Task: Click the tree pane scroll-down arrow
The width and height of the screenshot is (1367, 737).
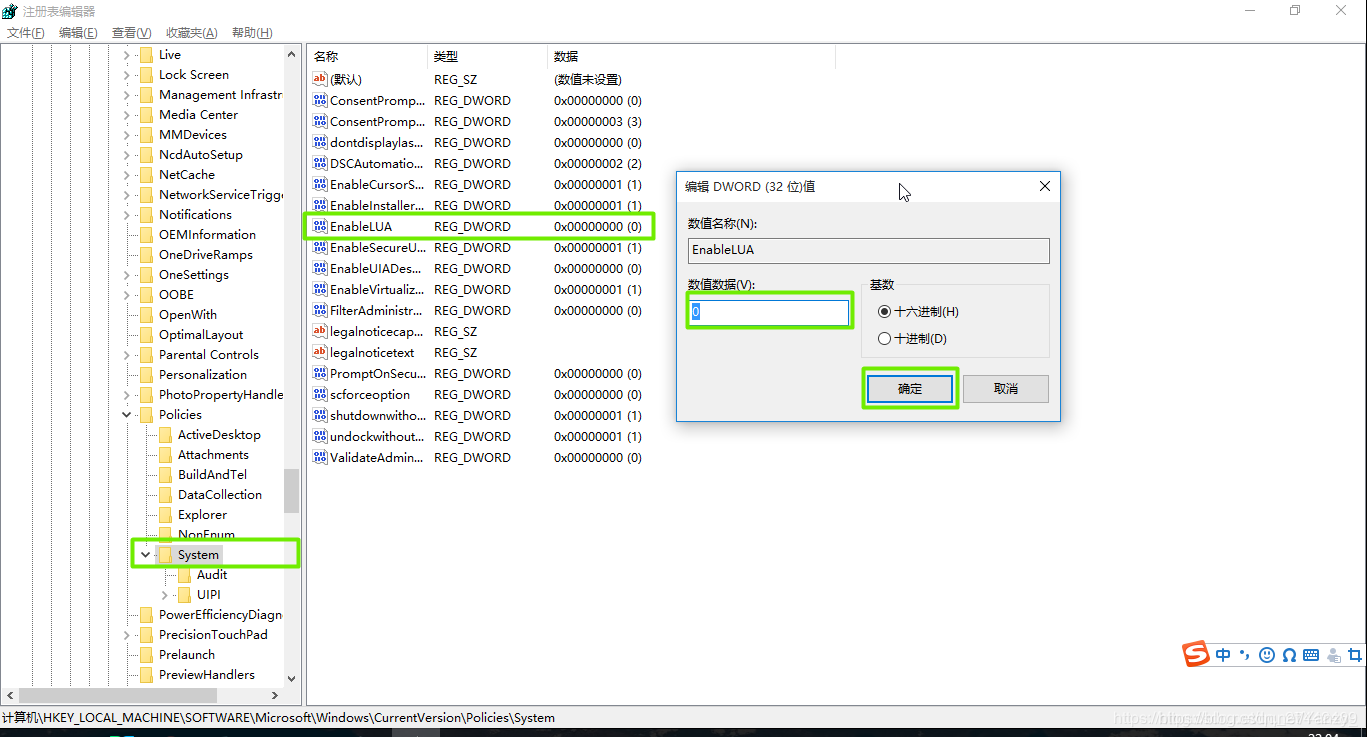Action: [291, 677]
